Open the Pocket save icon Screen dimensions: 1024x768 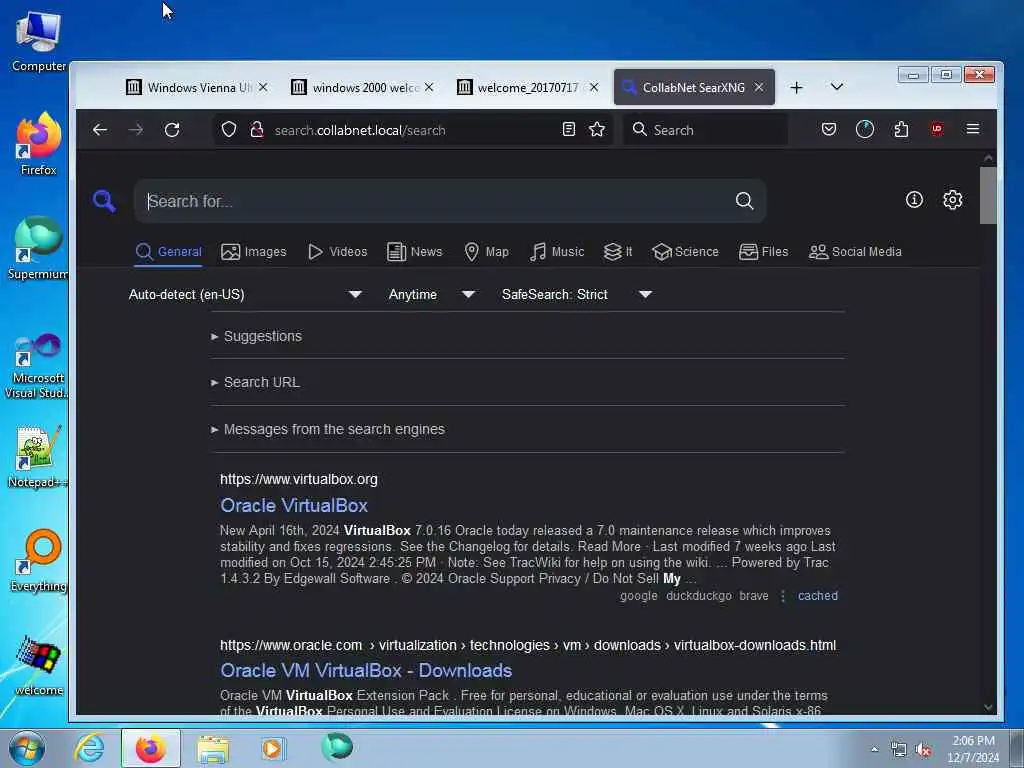pos(829,129)
